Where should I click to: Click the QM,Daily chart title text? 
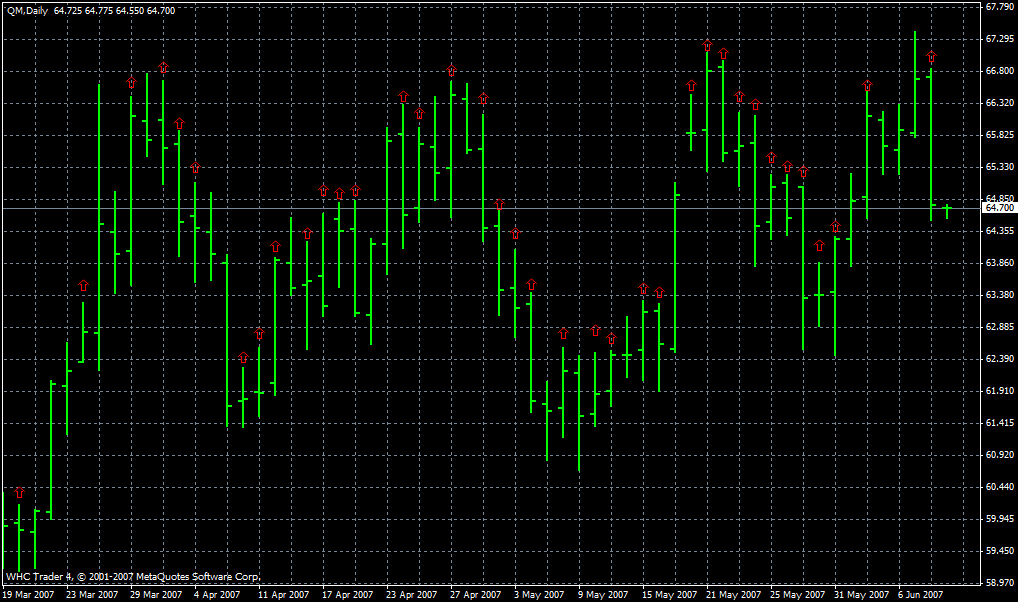click(27, 10)
